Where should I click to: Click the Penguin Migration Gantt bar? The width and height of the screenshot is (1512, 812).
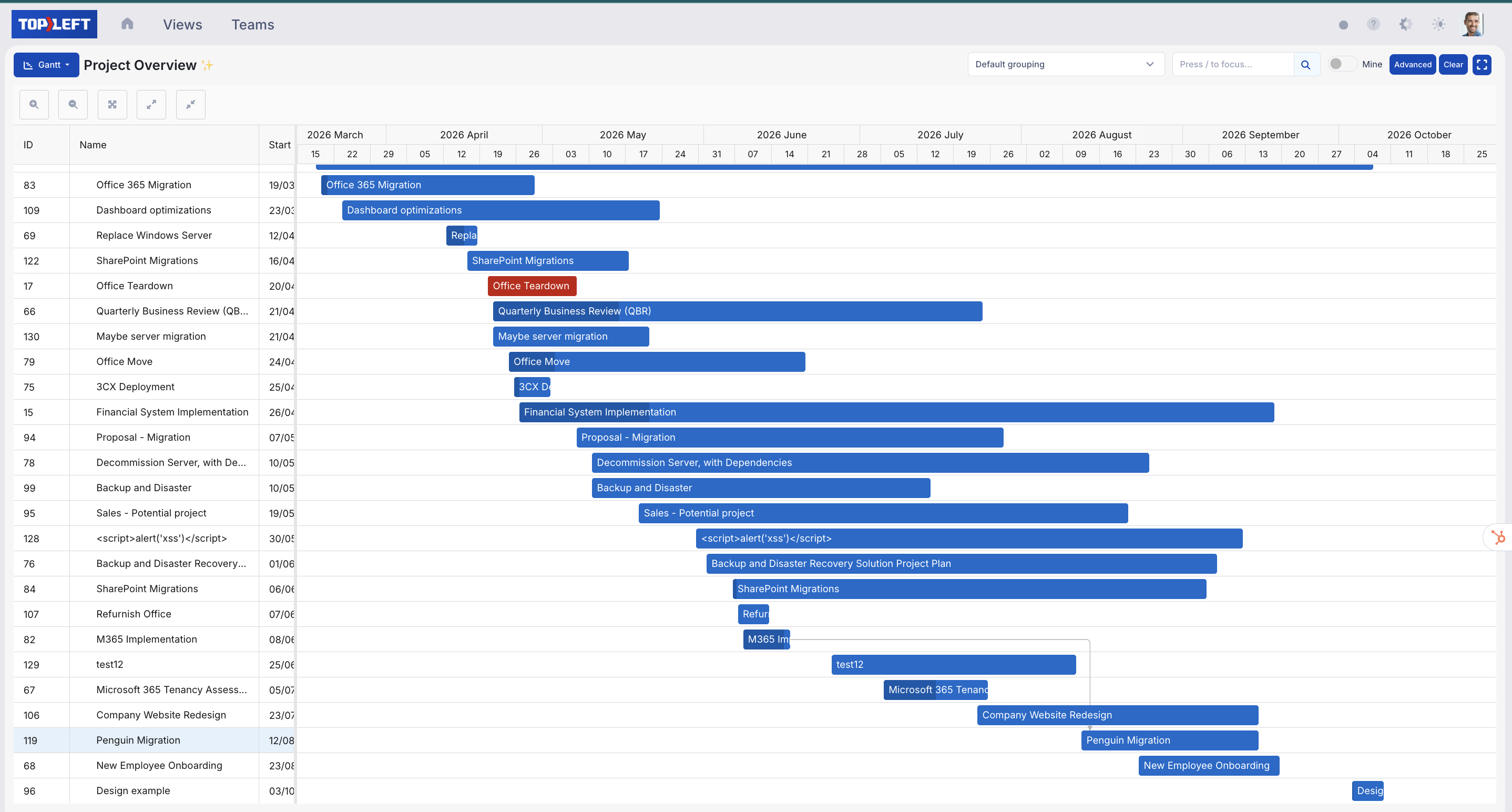(x=1170, y=740)
